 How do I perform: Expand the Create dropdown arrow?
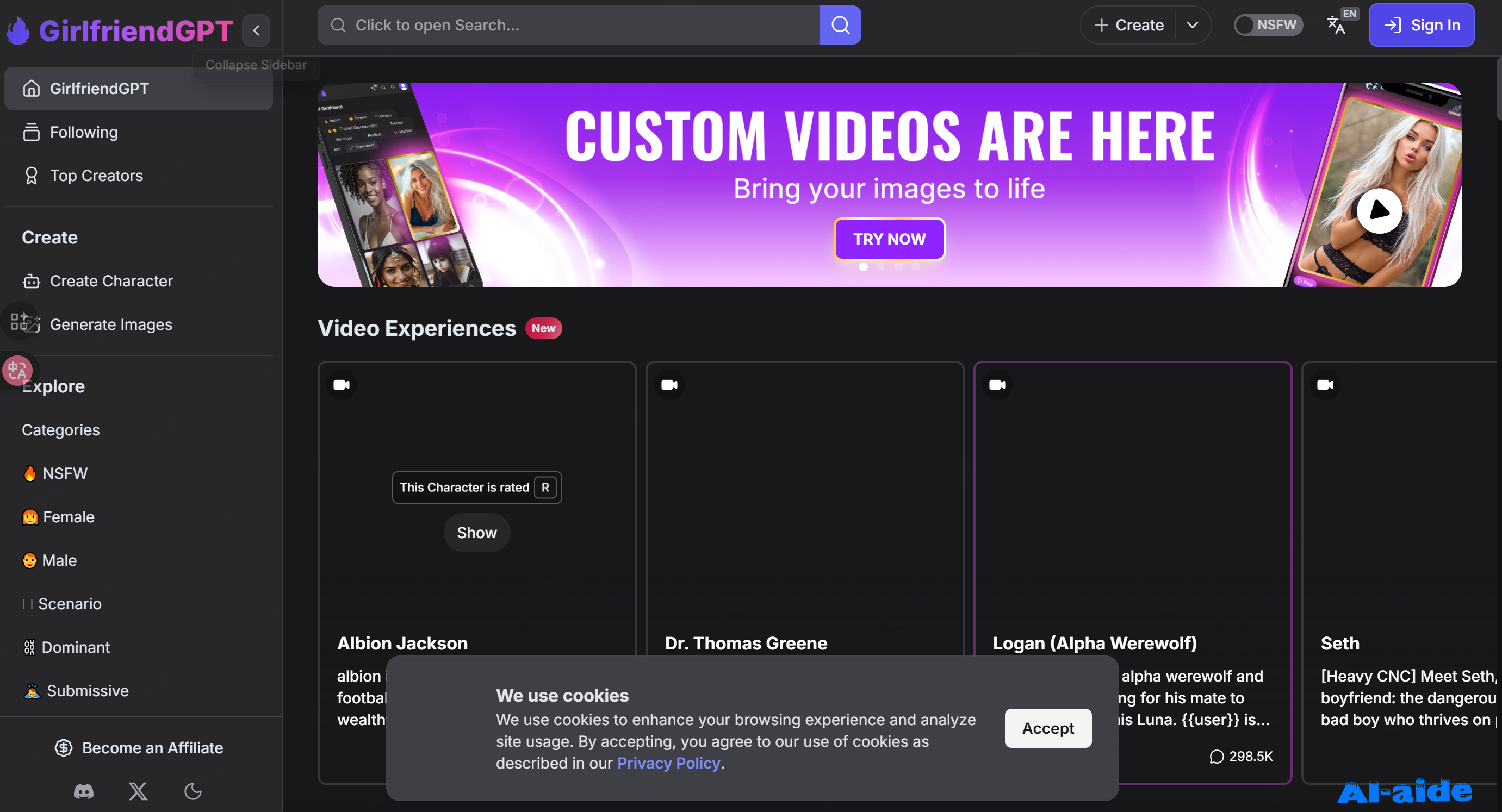click(x=1192, y=25)
